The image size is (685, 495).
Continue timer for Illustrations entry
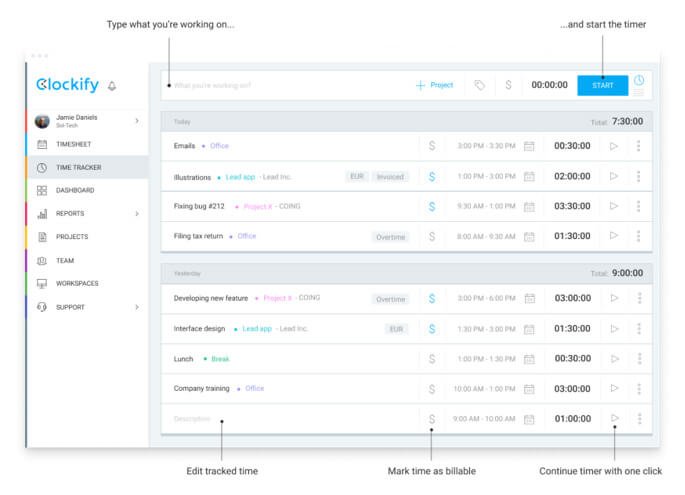(614, 176)
